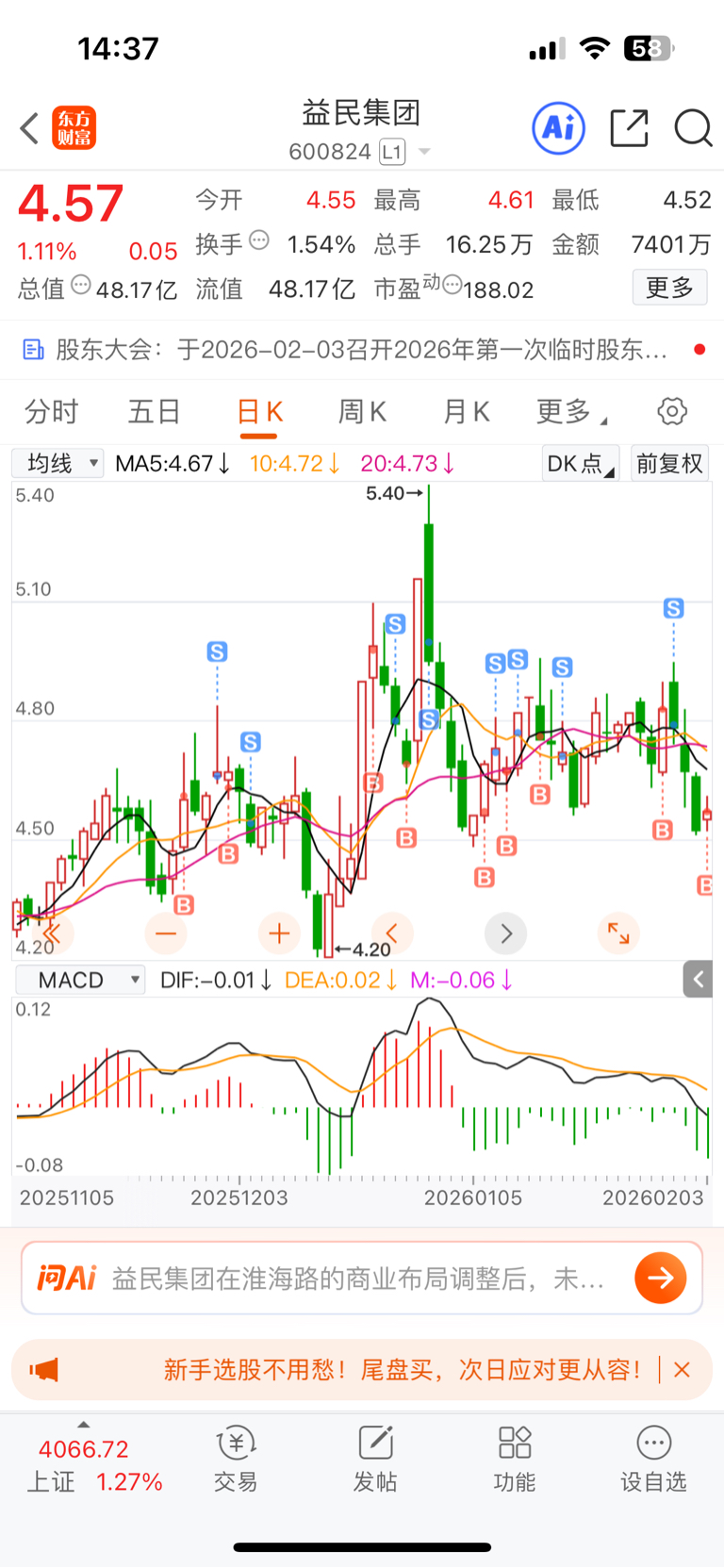Select the 日K tab
Image resolution: width=724 pixels, height=1568 pixels.
coord(259,411)
